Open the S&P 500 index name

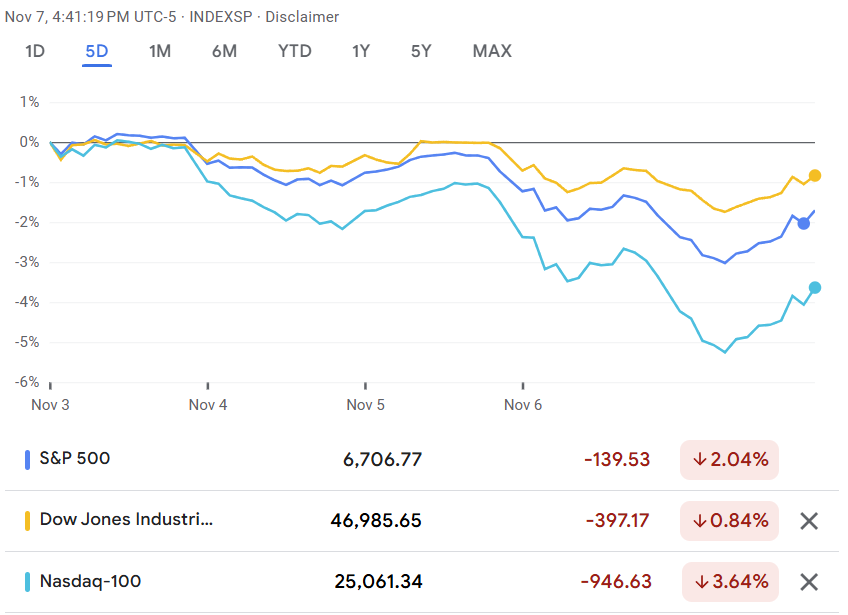click(75, 459)
